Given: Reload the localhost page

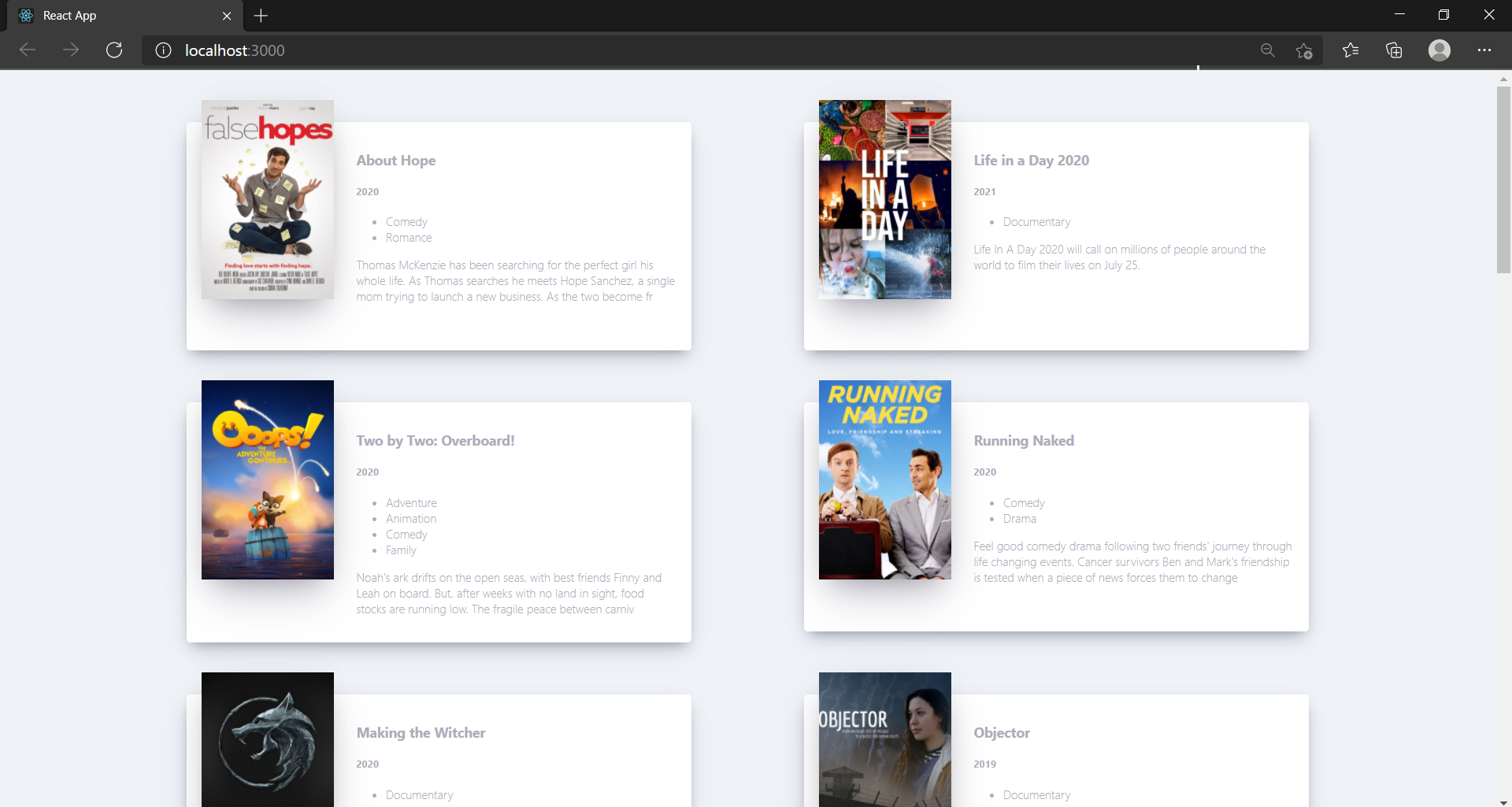Looking at the screenshot, I should pyautogui.click(x=114, y=50).
